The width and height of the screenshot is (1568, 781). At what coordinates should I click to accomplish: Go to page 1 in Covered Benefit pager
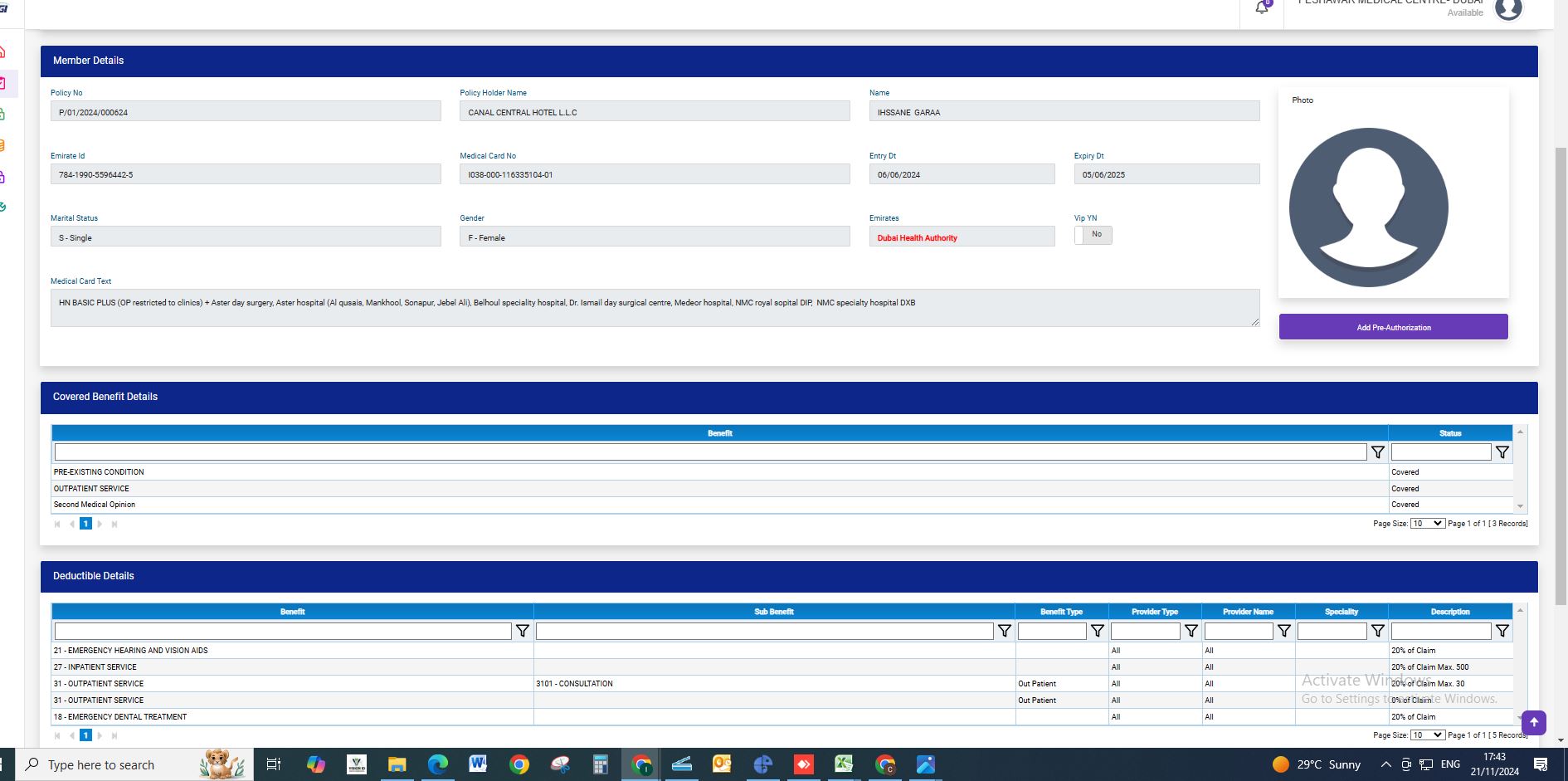tap(85, 524)
